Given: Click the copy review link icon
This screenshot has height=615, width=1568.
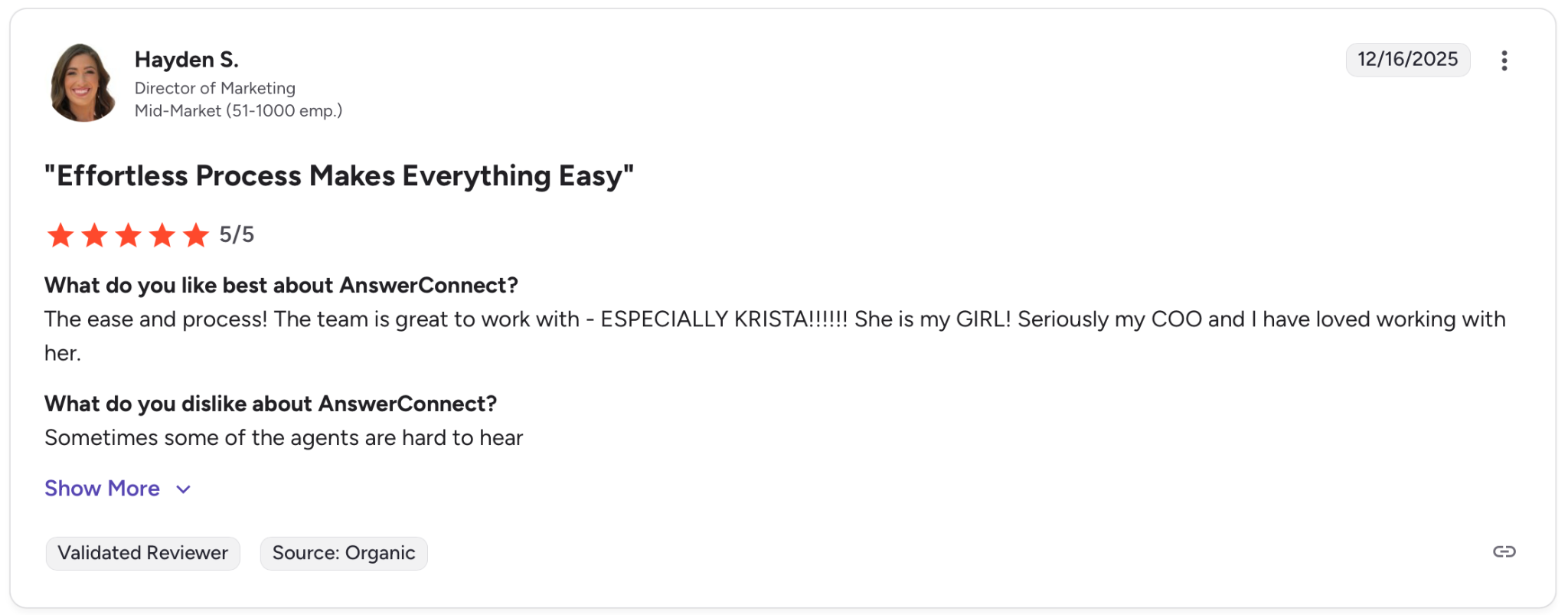Looking at the screenshot, I should coord(1504,551).
